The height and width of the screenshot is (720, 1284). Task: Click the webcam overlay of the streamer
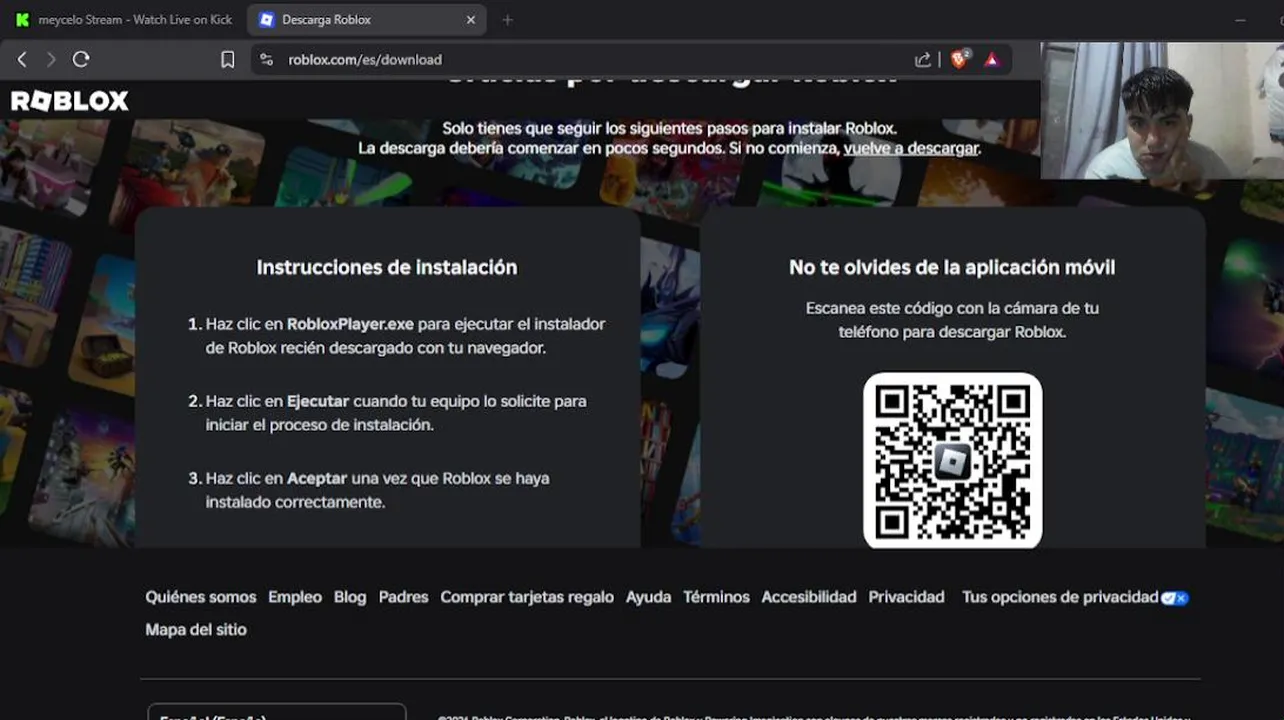1162,110
